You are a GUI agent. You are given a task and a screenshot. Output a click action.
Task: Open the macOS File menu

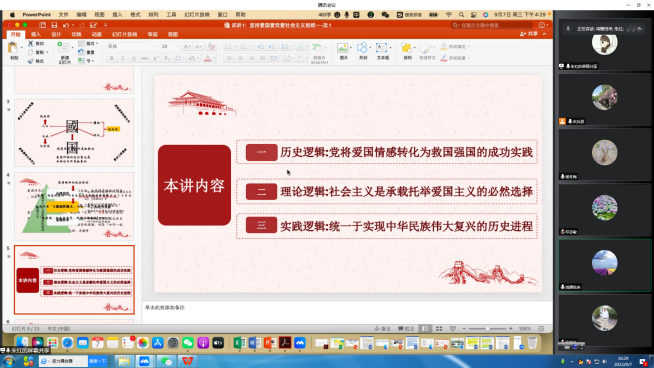click(63, 15)
